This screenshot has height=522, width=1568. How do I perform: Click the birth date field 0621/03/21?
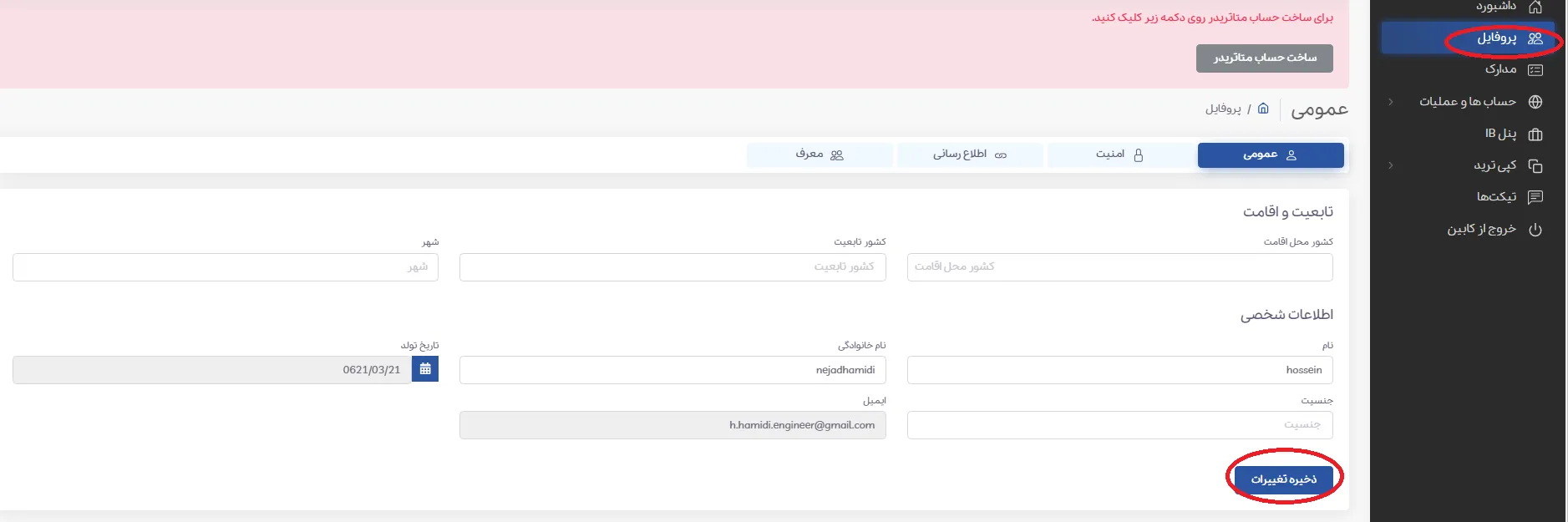[x=212, y=370]
